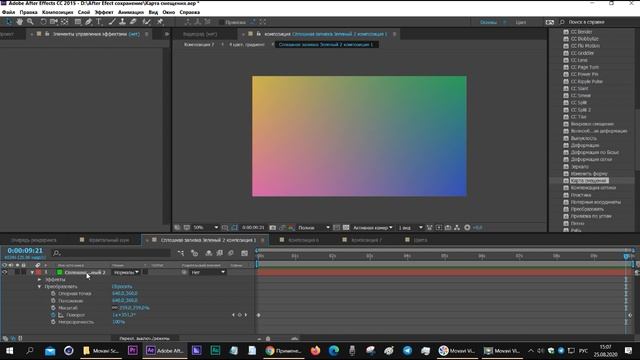Toggle the Position stopwatch
This screenshot has width=640, height=360.
(53, 301)
